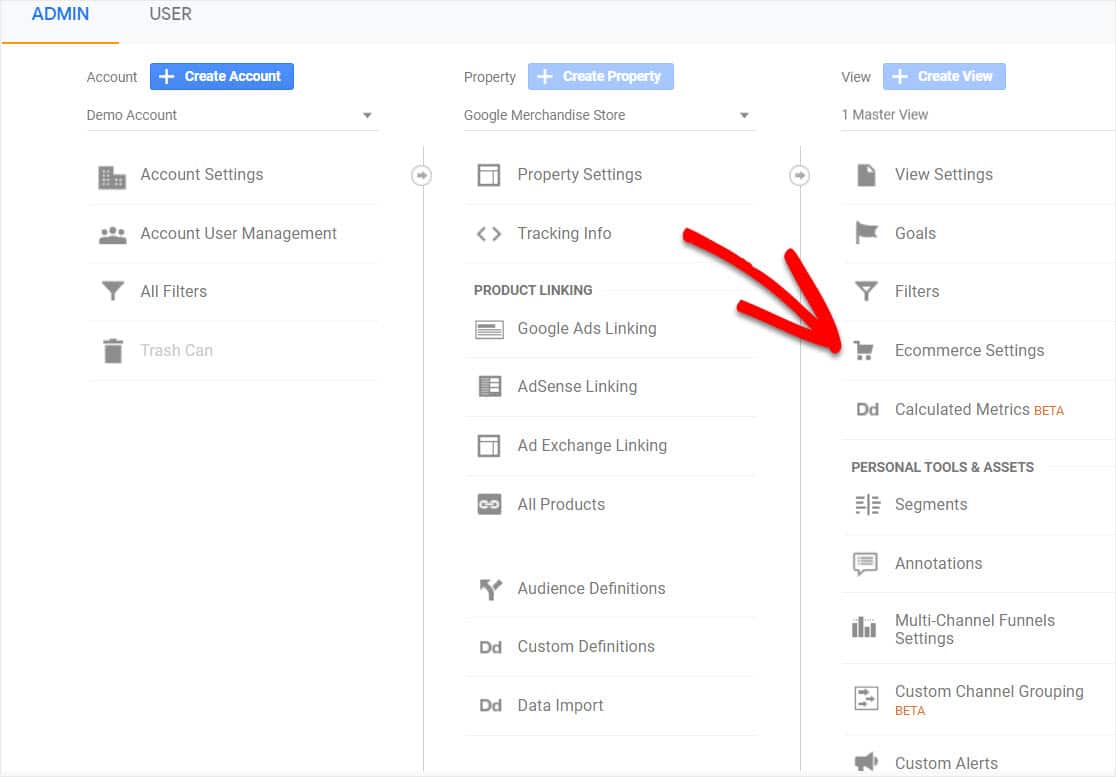Open Google Ads Linking

tap(586, 329)
